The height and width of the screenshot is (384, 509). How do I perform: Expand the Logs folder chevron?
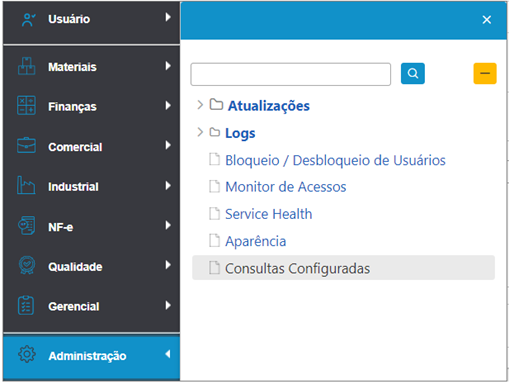click(x=200, y=132)
